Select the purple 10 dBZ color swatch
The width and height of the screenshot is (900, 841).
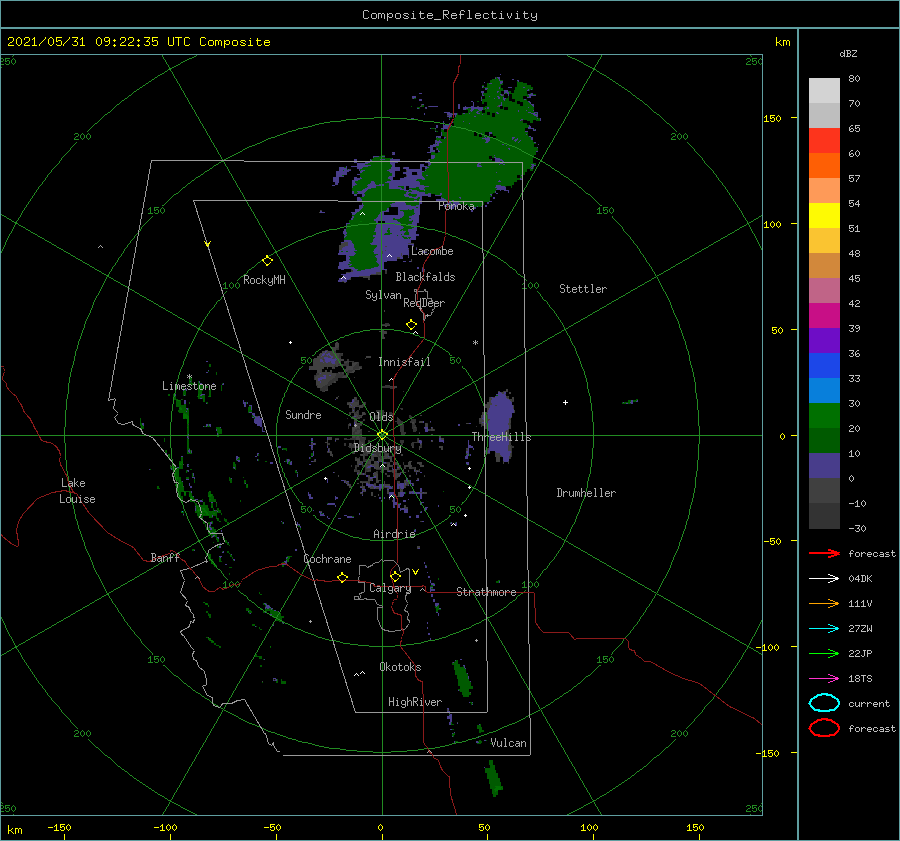[x=824, y=465]
